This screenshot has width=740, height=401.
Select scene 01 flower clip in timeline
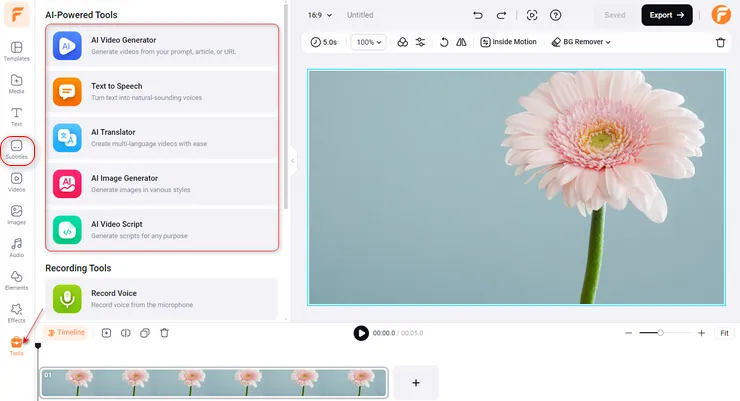pos(214,383)
